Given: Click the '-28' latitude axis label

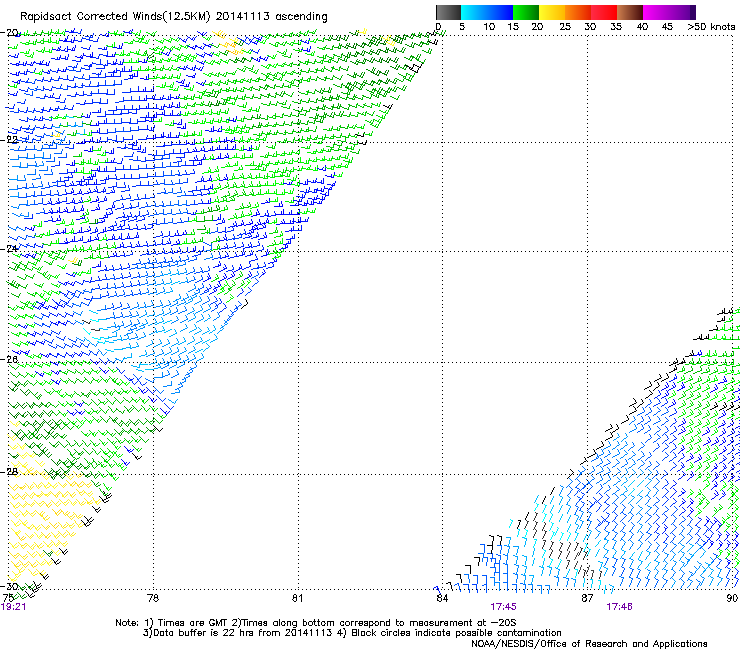Looking at the screenshot, I should pos(9,472).
